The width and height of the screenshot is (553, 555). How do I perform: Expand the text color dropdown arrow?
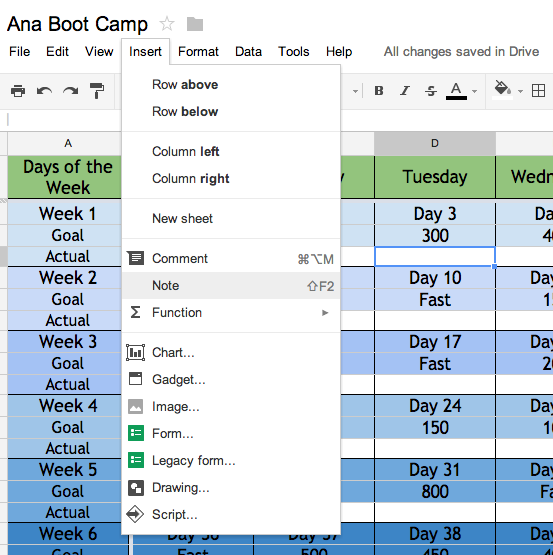pos(474,91)
